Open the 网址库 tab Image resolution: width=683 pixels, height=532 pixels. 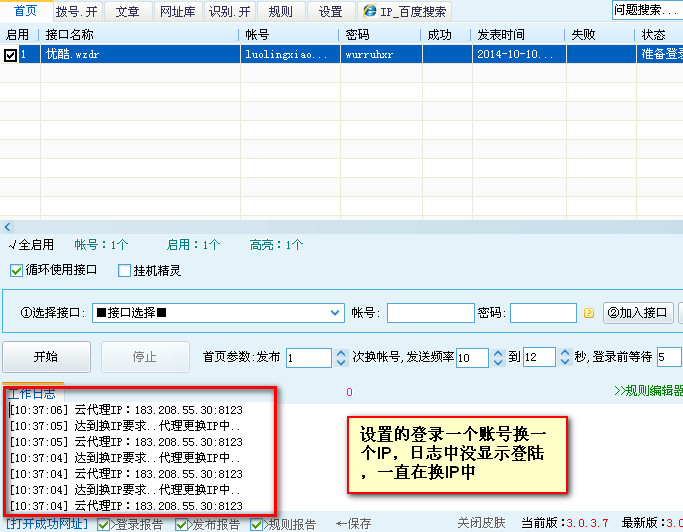pyautogui.click(x=177, y=12)
